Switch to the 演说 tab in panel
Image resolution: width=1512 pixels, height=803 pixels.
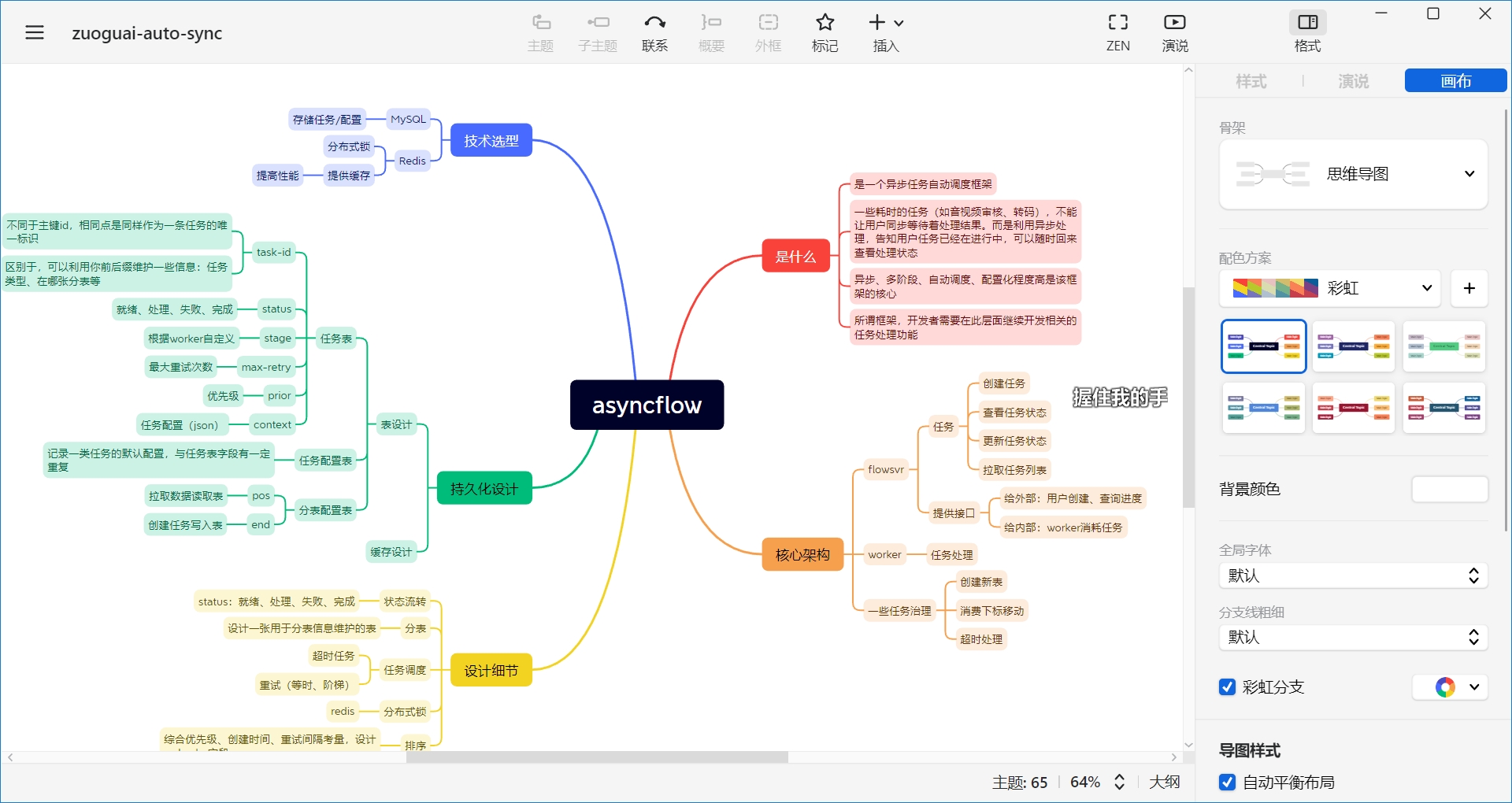click(1353, 81)
